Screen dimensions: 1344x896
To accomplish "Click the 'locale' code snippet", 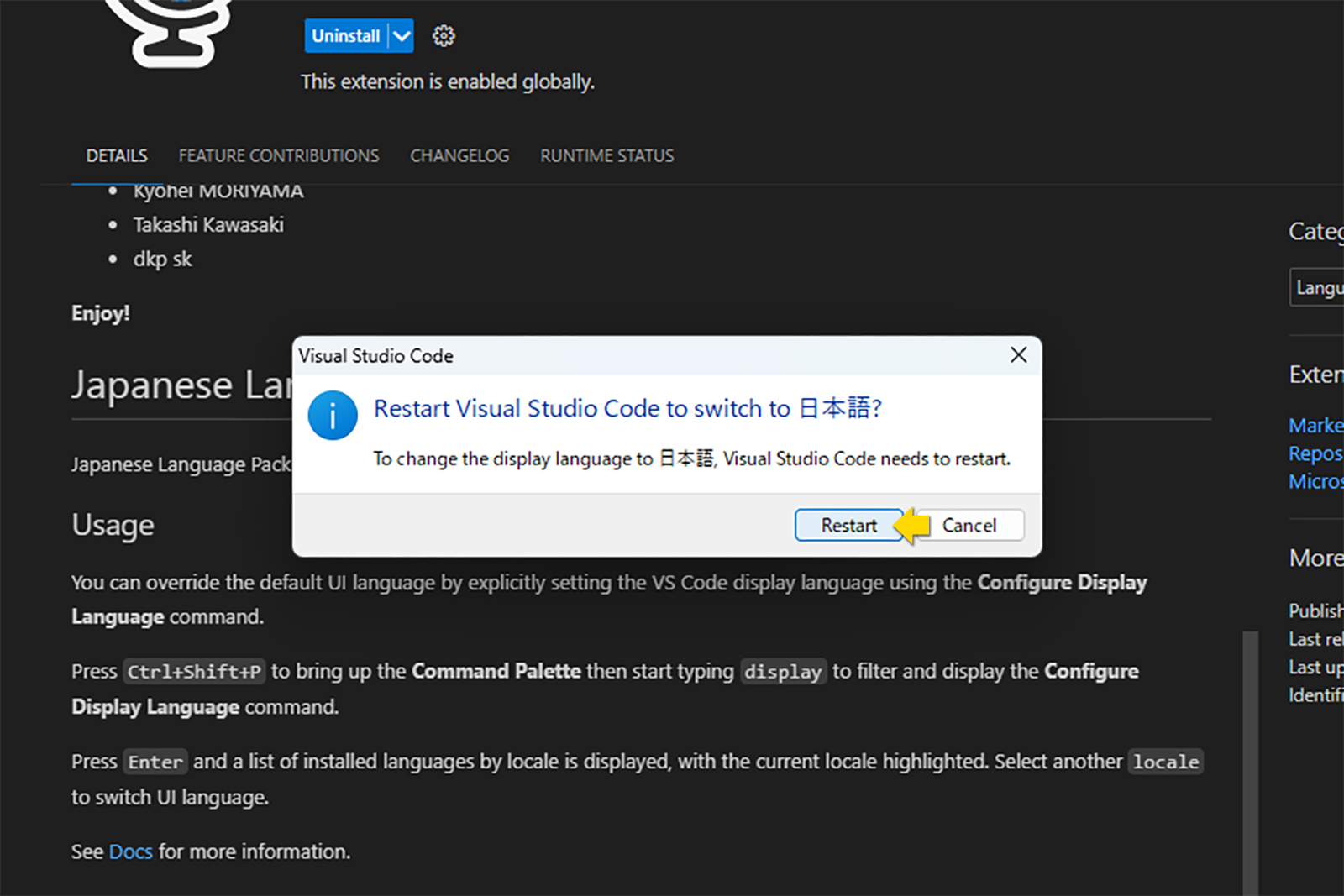I will [1166, 762].
